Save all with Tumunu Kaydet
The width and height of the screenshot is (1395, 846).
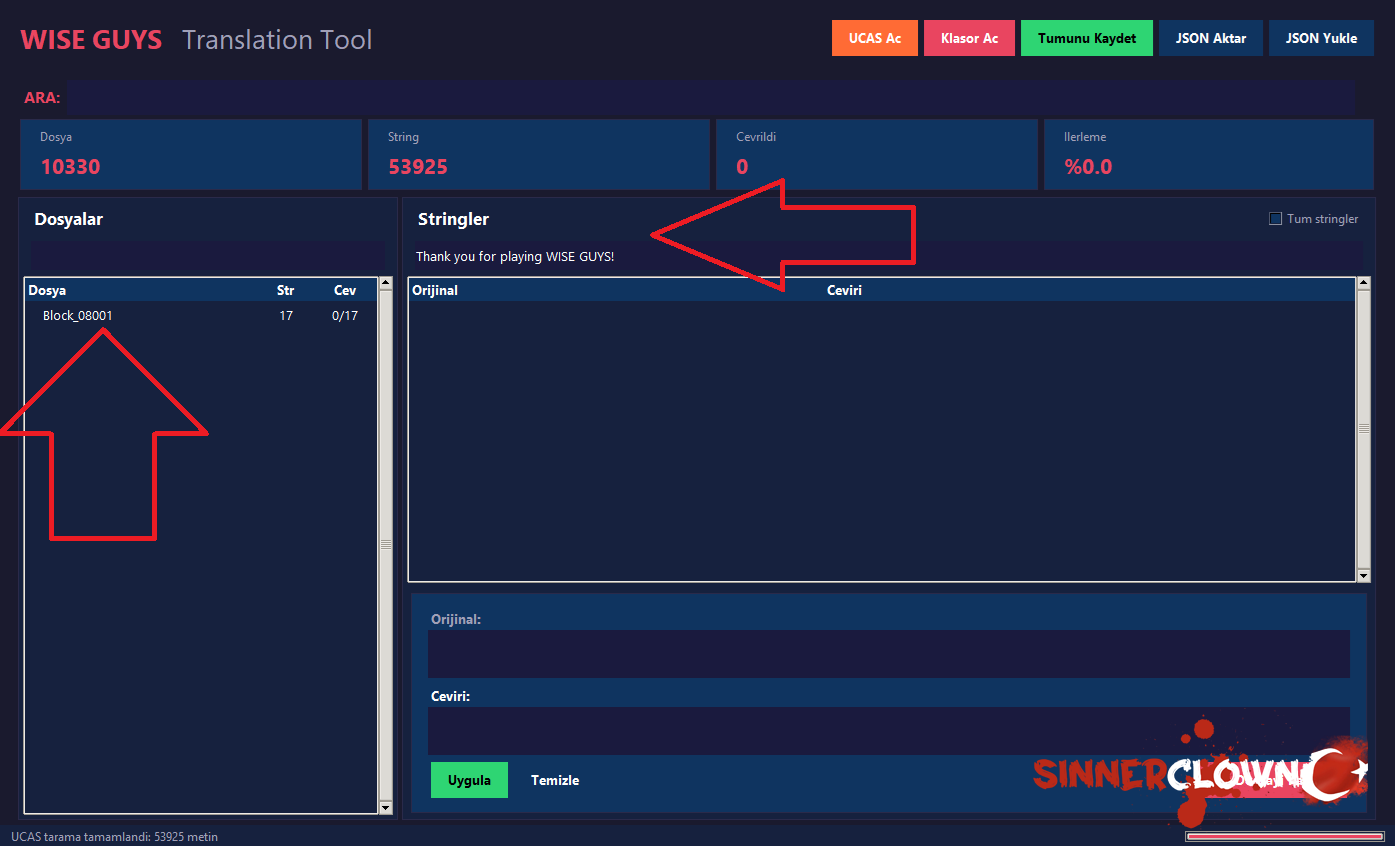tap(1086, 38)
